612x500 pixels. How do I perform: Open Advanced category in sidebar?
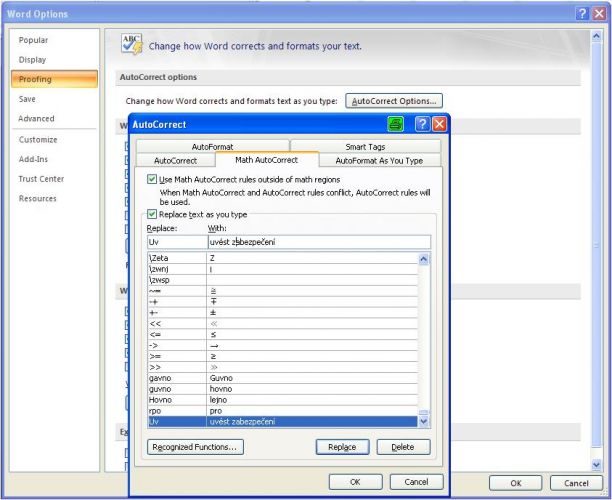pos(36,118)
